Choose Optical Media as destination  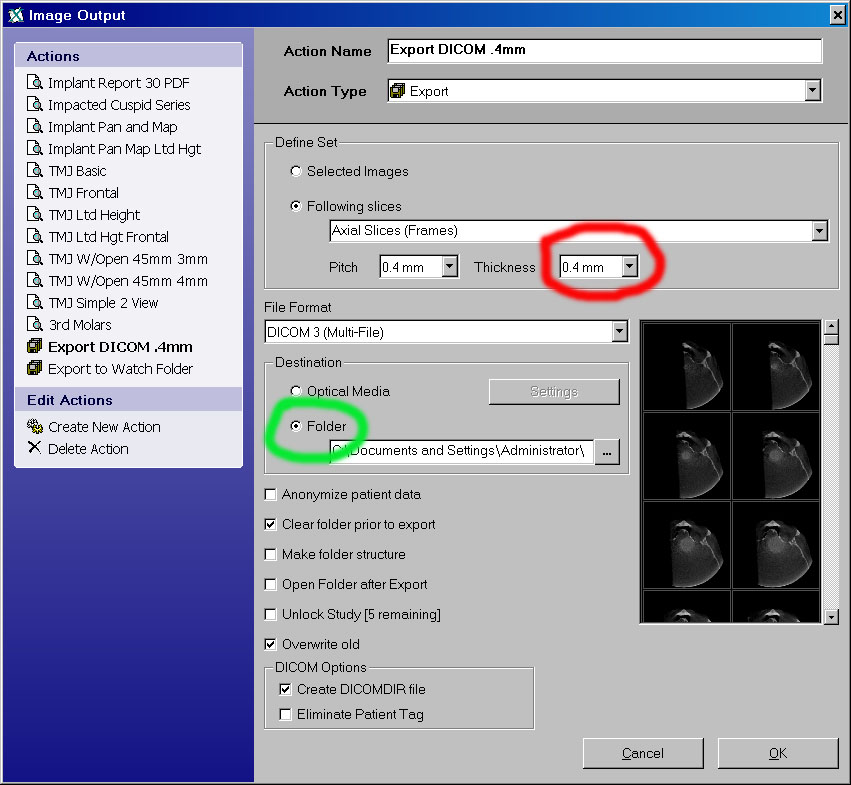coord(296,391)
